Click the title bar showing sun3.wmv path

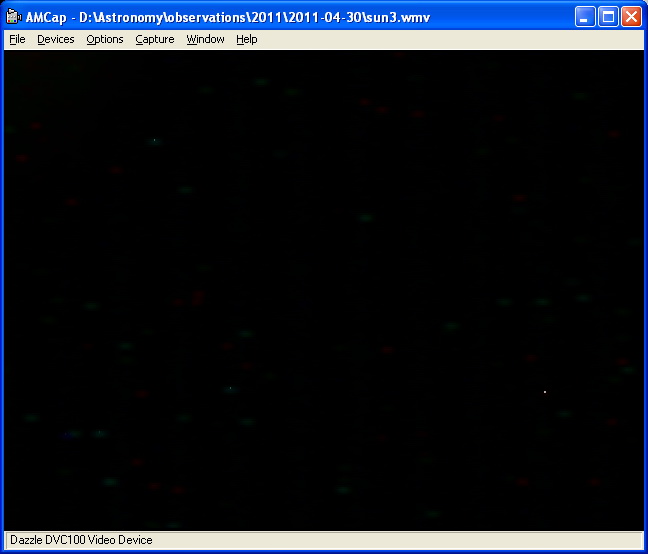(228, 17)
